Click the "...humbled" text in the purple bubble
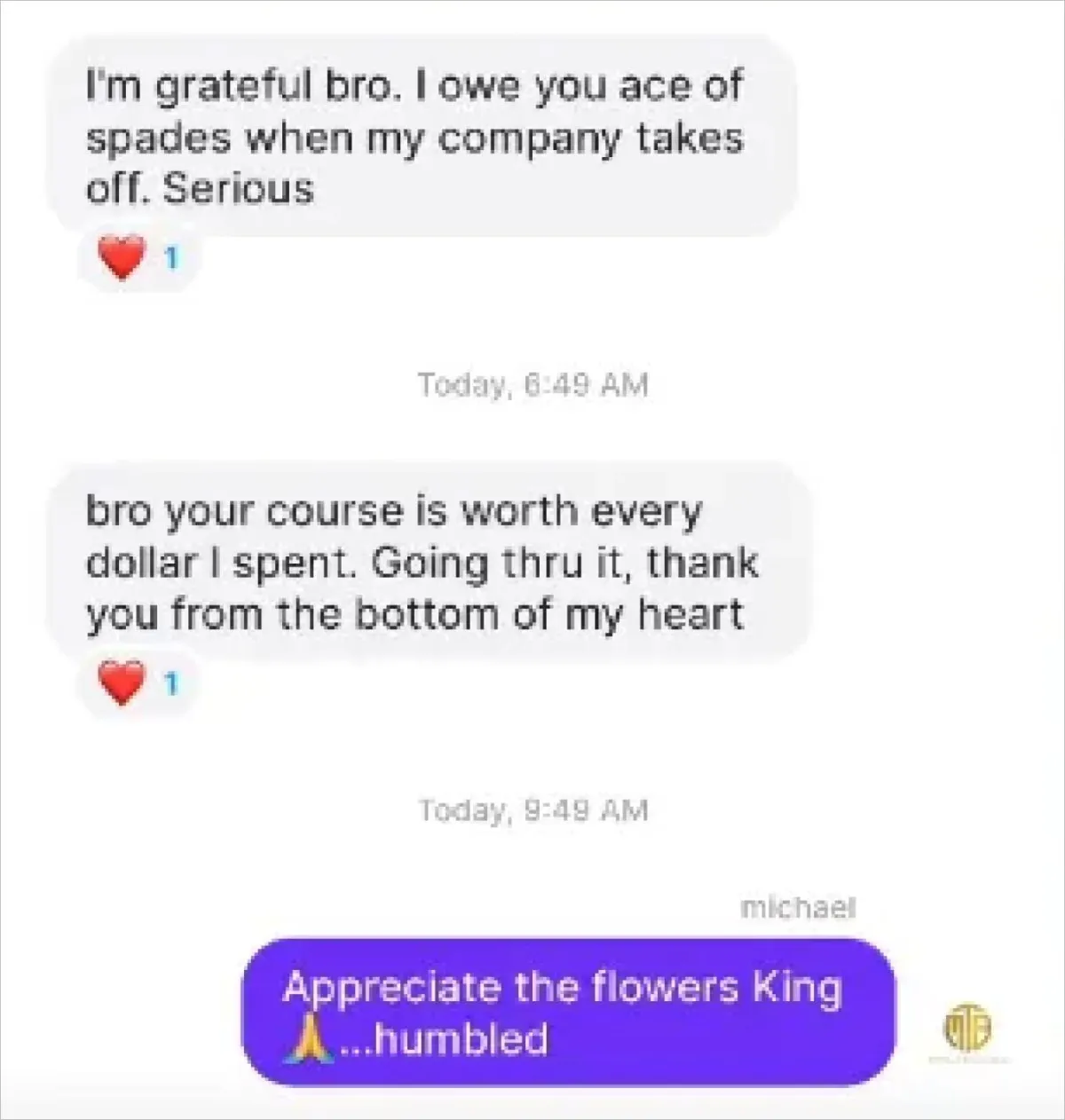Screen dimensions: 1065x1120 (x=442, y=1039)
